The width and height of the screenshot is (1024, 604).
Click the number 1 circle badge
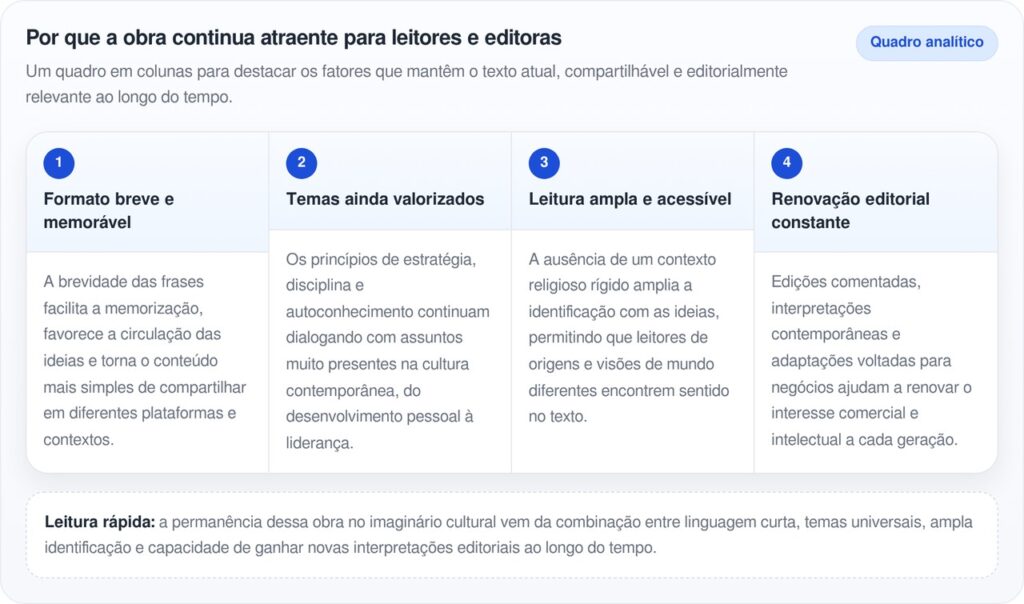59,163
